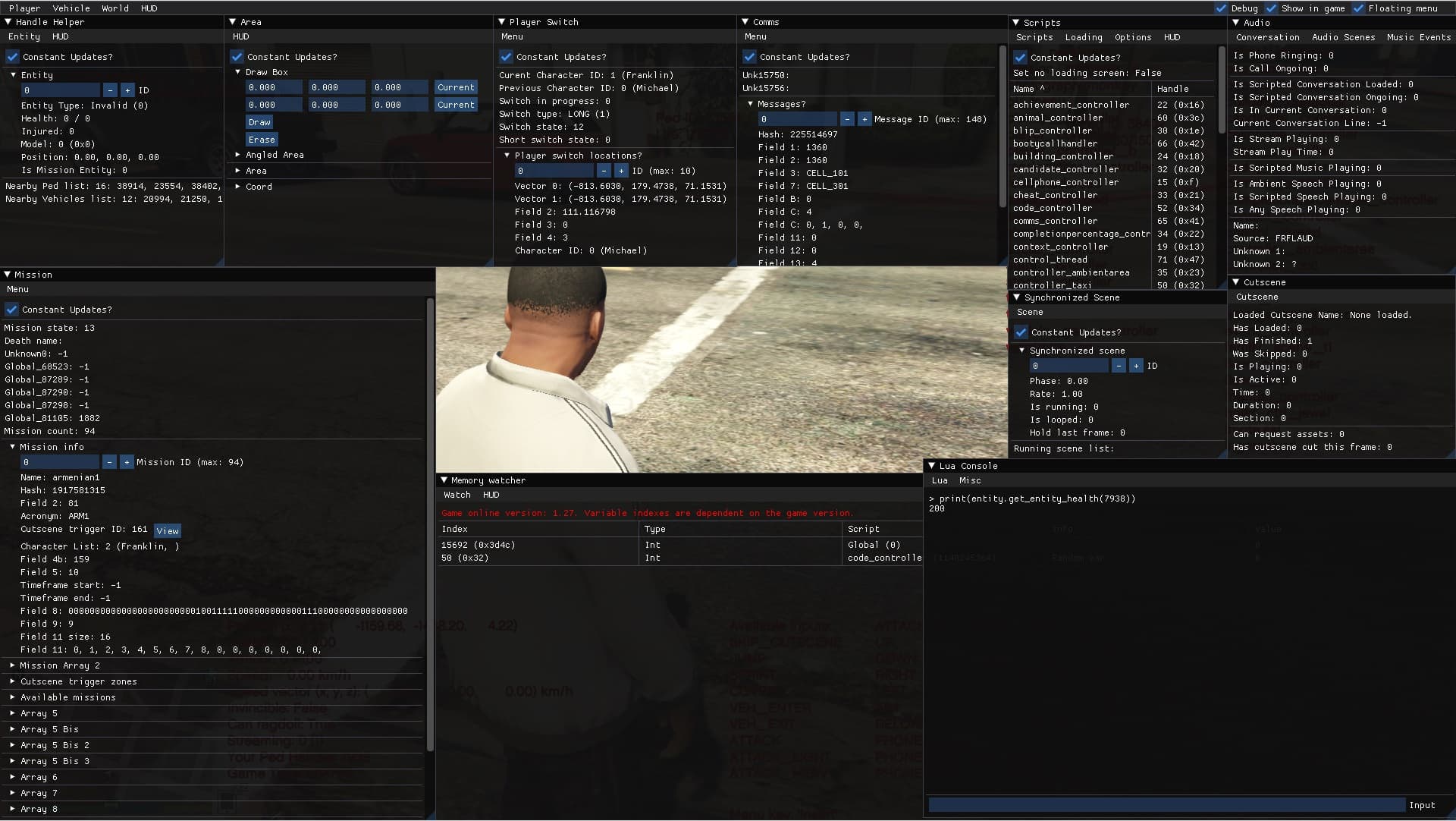Click plus stepper next to Mission ID
This screenshot has width=1456, height=821.
[x=127, y=462]
